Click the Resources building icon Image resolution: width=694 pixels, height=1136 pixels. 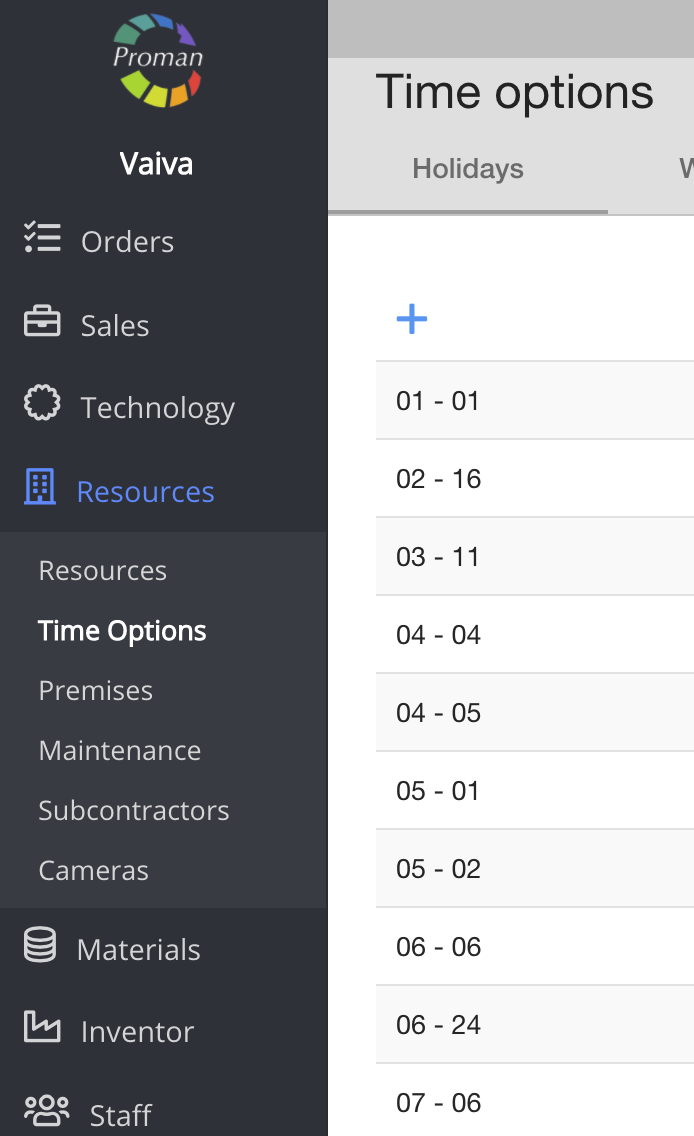[x=40, y=489]
